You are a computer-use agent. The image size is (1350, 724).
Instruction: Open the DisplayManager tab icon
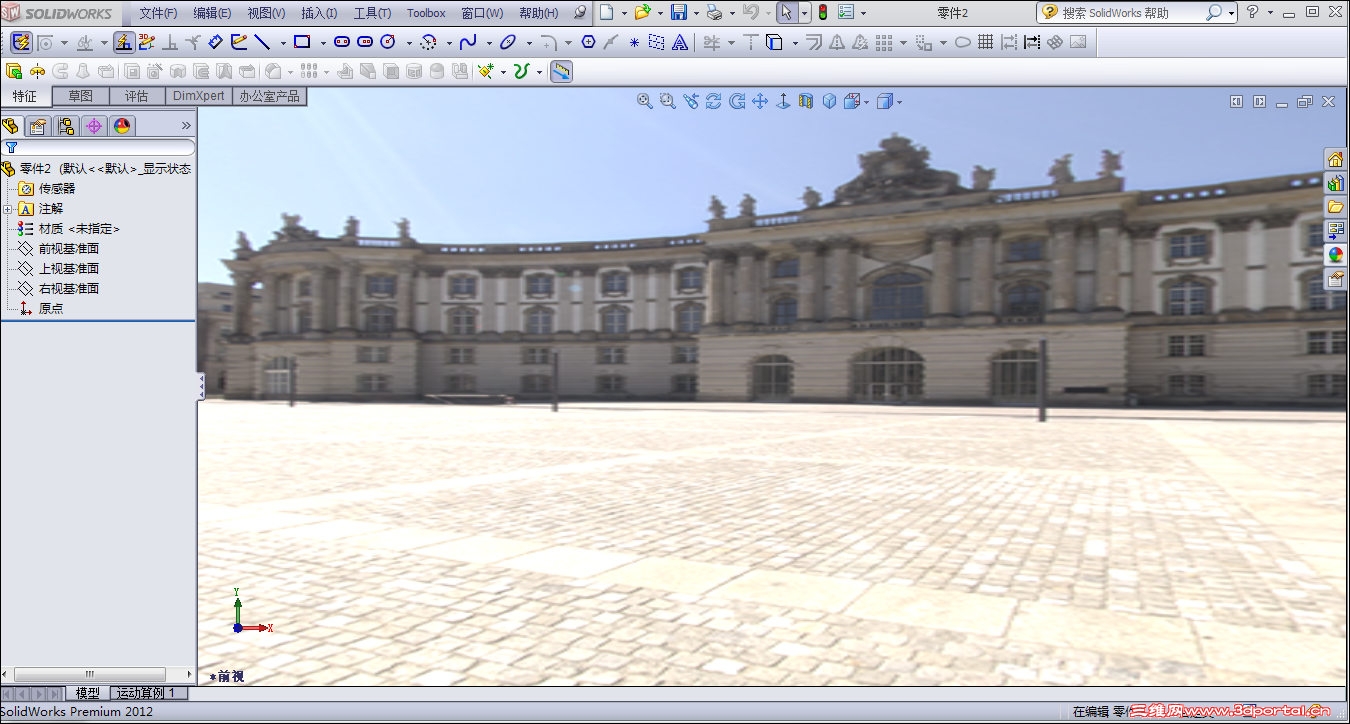click(x=122, y=126)
